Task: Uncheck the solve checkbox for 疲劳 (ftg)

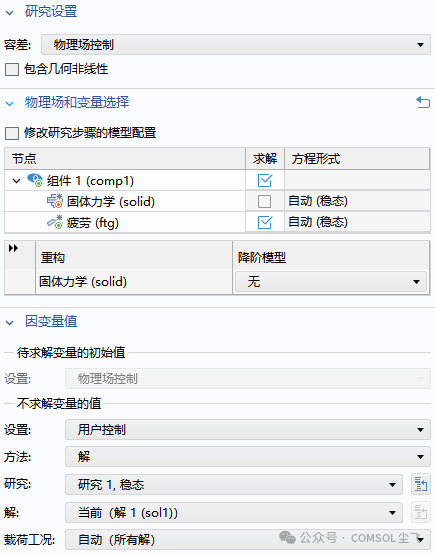Action: [265, 222]
